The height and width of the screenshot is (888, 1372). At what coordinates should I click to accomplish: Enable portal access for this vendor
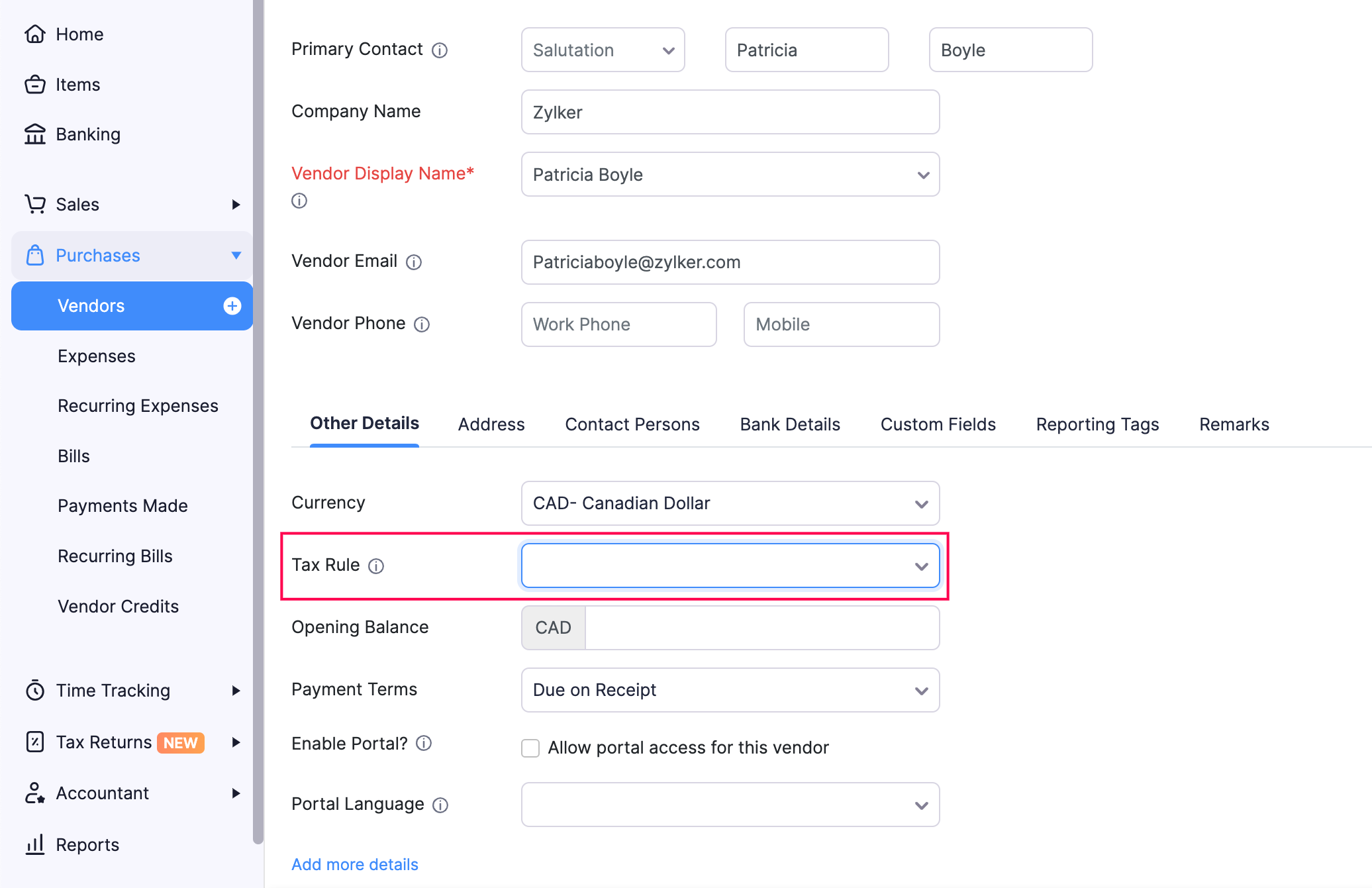530,747
